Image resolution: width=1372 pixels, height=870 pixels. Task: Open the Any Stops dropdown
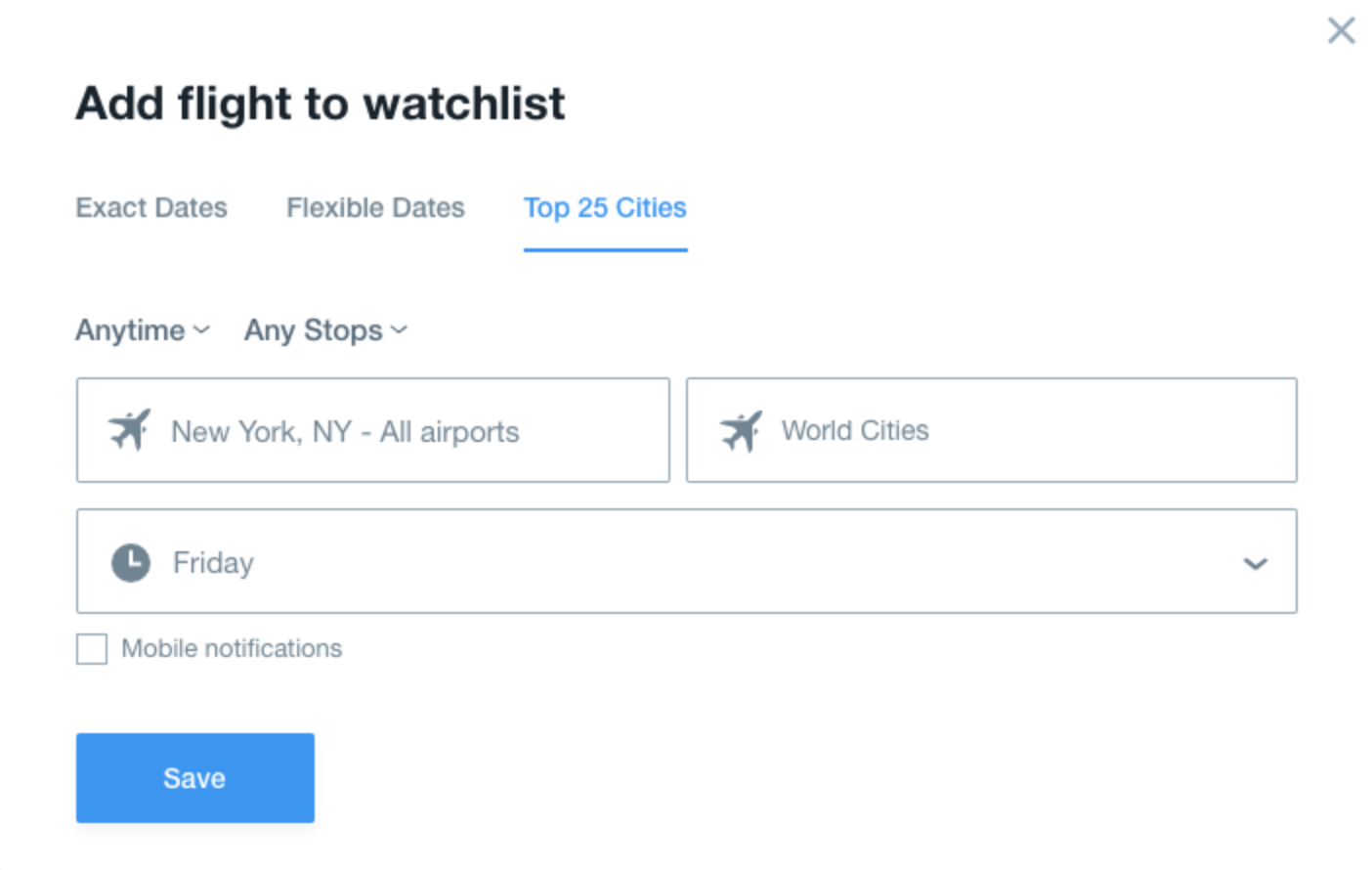tap(325, 330)
